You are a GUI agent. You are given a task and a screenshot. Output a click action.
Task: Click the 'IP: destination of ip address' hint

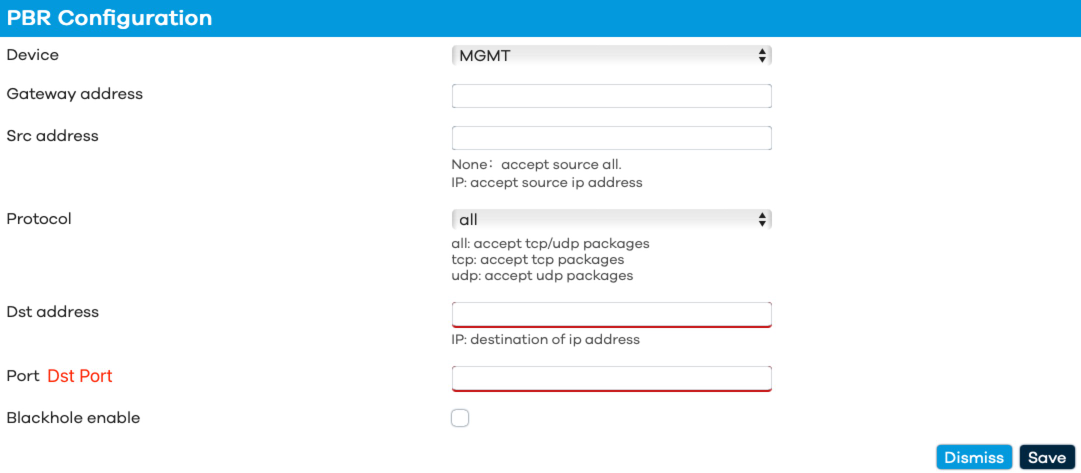tap(545, 339)
